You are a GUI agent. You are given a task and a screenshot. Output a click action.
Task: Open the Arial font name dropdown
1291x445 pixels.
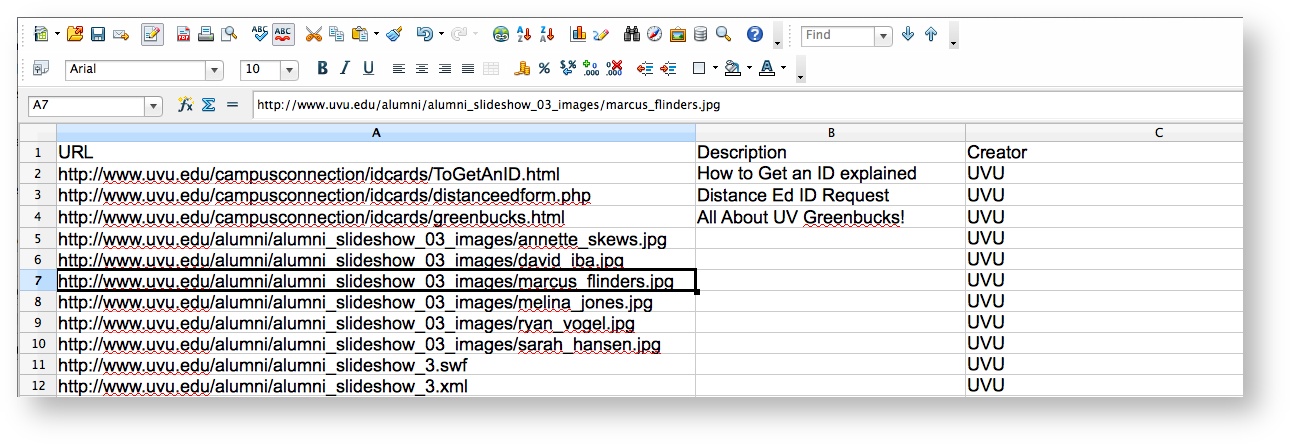(x=214, y=70)
